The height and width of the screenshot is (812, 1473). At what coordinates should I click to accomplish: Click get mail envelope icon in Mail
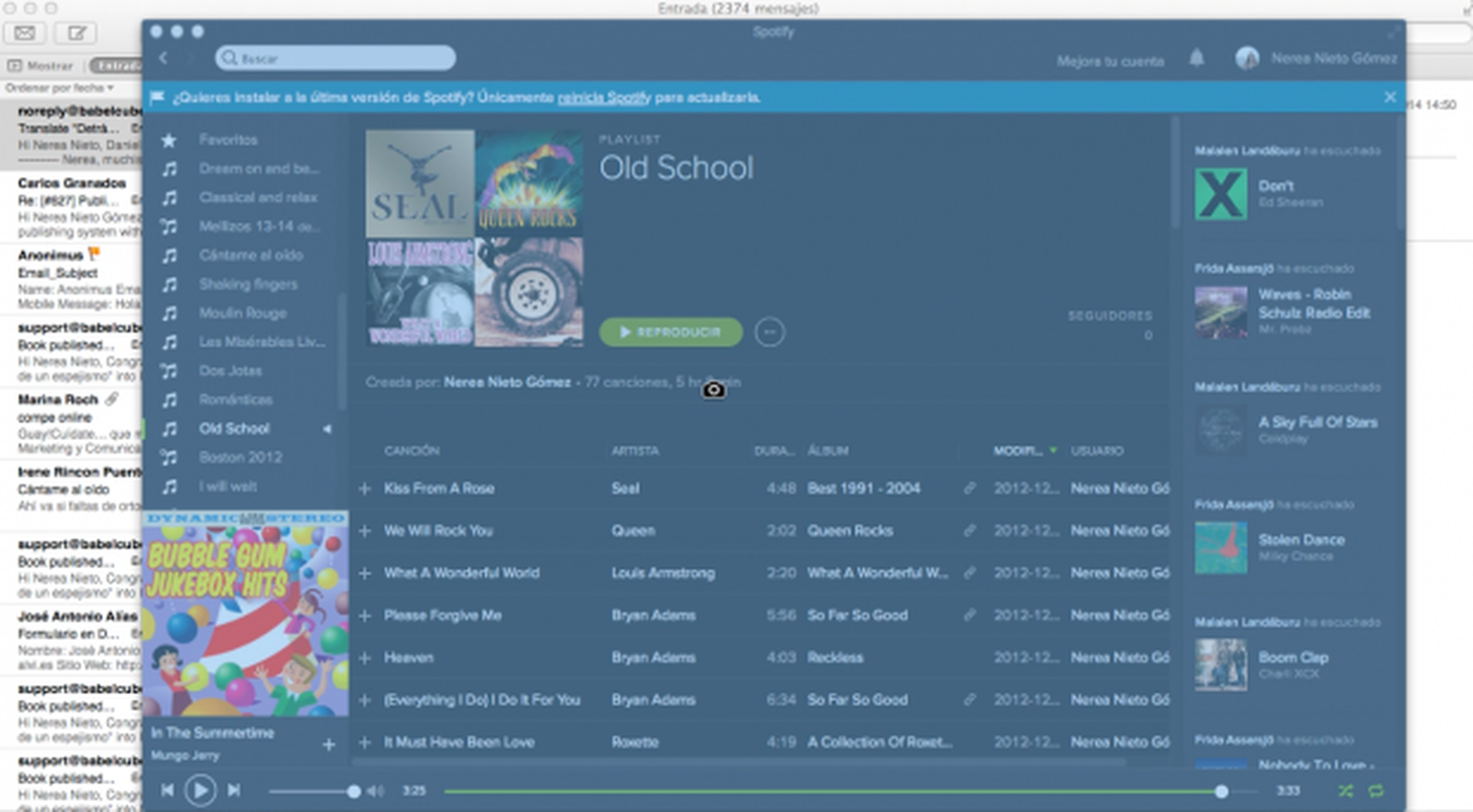click(25, 33)
